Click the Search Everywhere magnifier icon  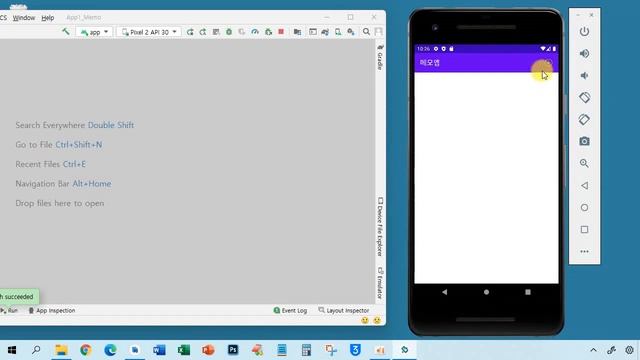(x=367, y=31)
